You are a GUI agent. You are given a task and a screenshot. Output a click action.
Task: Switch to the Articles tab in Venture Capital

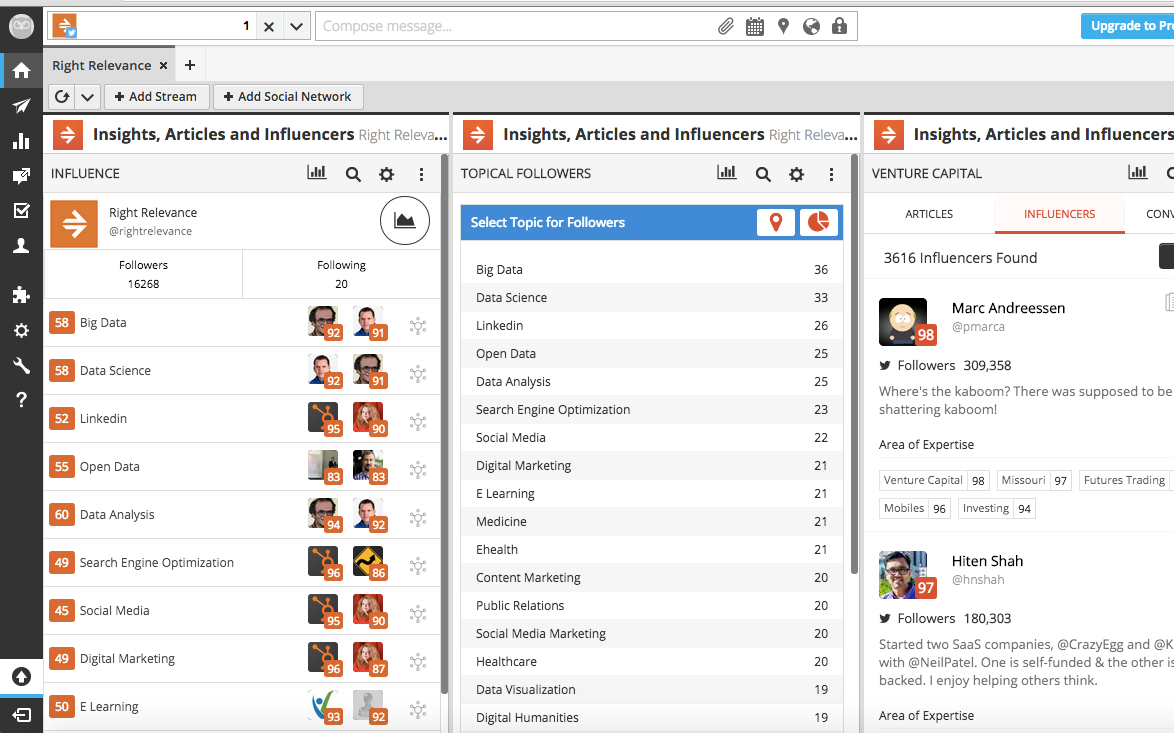[x=928, y=213]
